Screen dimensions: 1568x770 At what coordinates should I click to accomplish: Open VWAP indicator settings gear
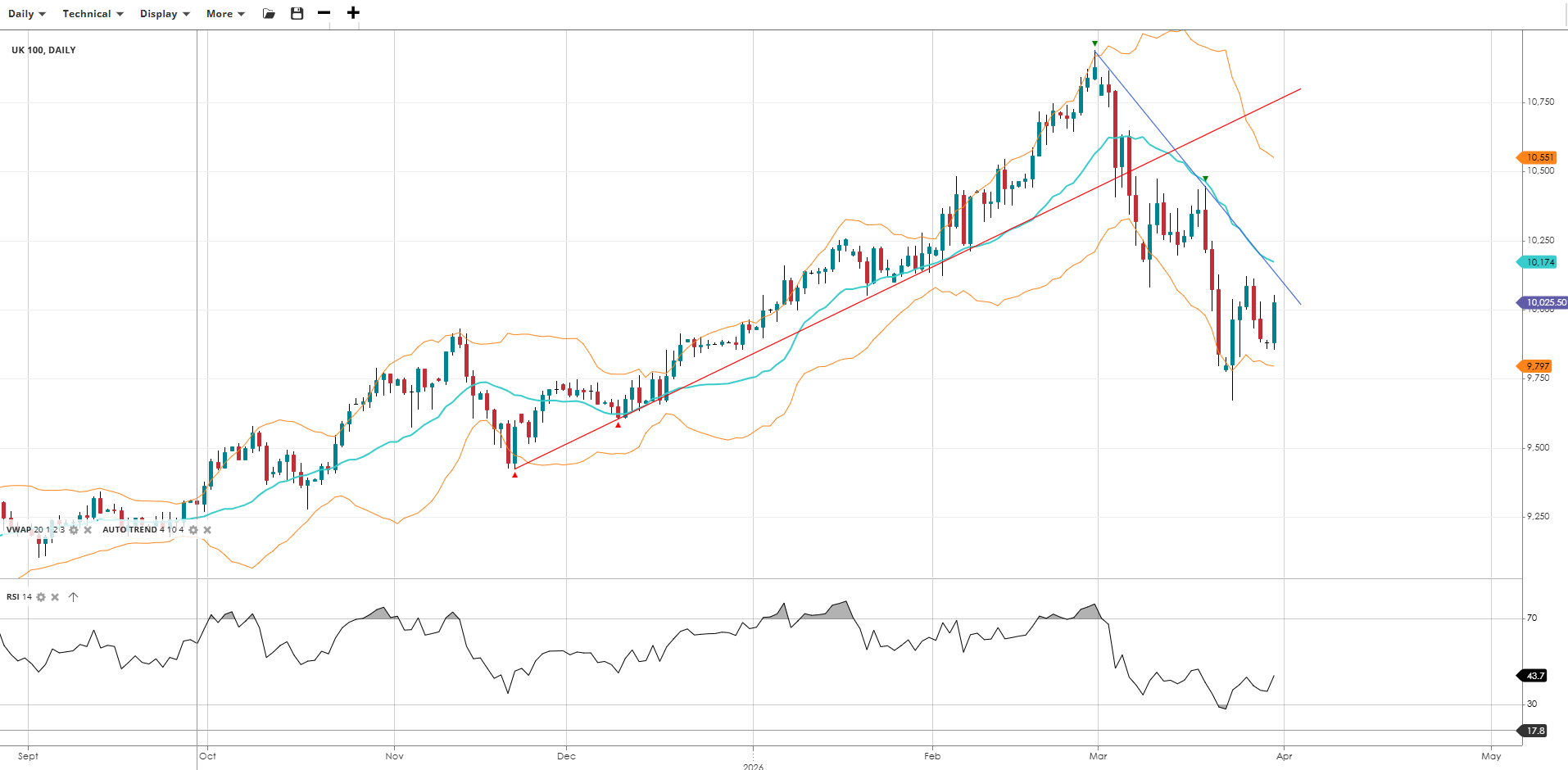(74, 530)
